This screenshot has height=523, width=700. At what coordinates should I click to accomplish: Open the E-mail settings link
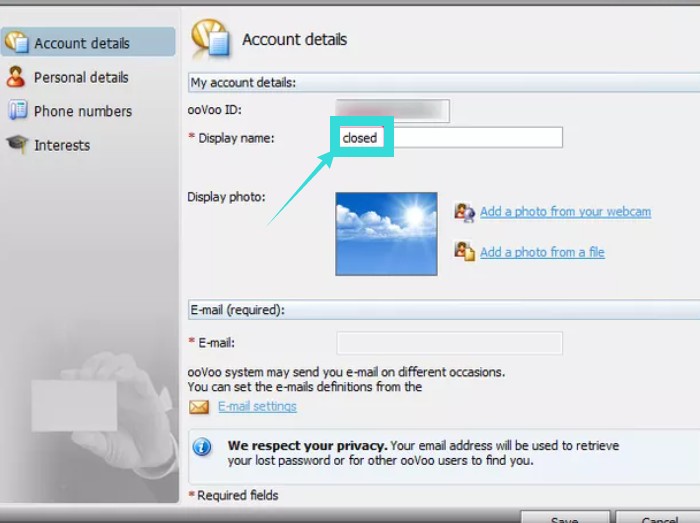[x=257, y=407]
